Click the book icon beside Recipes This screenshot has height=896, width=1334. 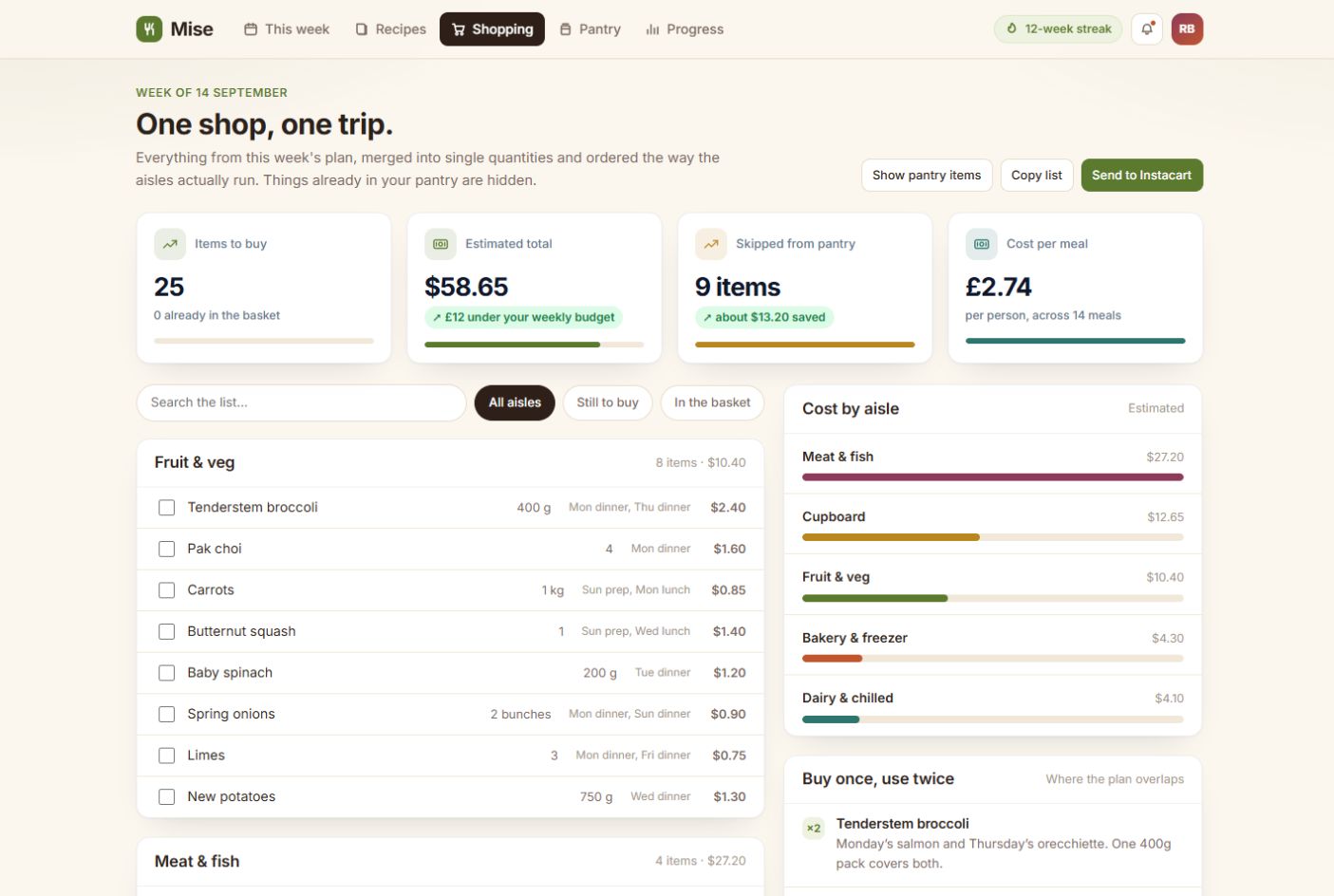click(362, 29)
